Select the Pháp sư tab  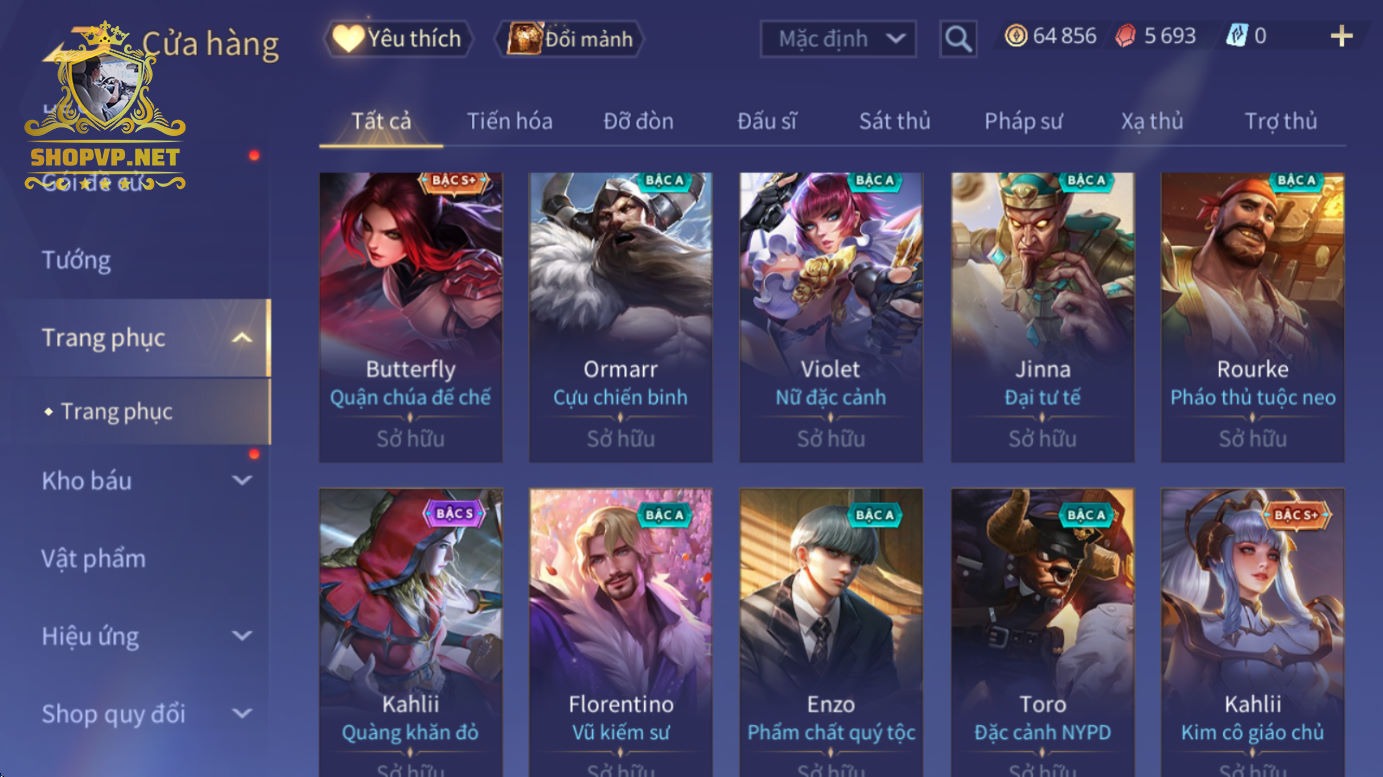click(x=1023, y=122)
